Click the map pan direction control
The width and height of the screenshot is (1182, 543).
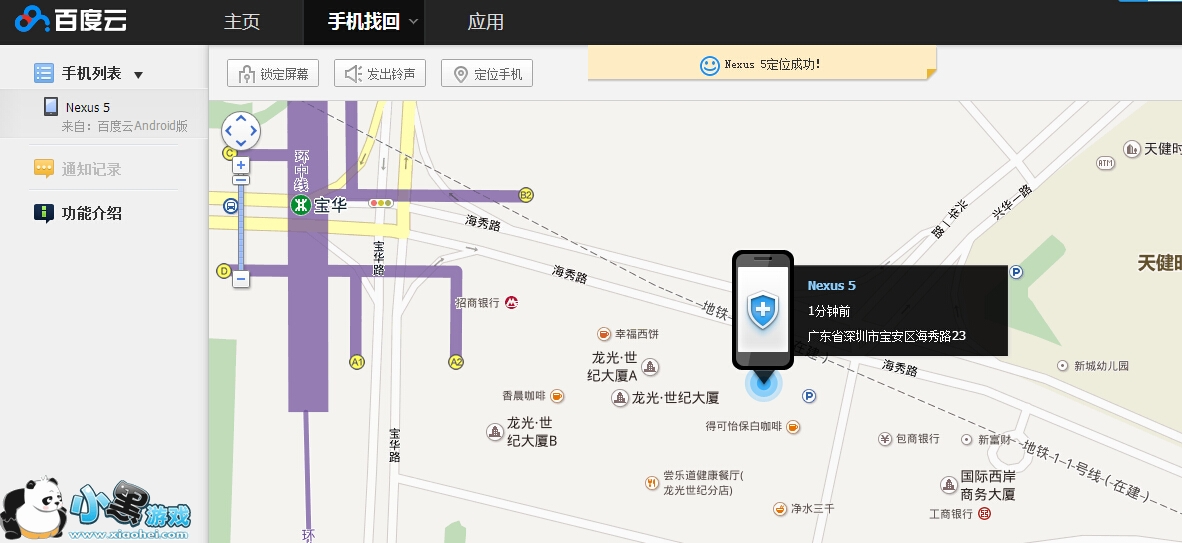tap(240, 131)
